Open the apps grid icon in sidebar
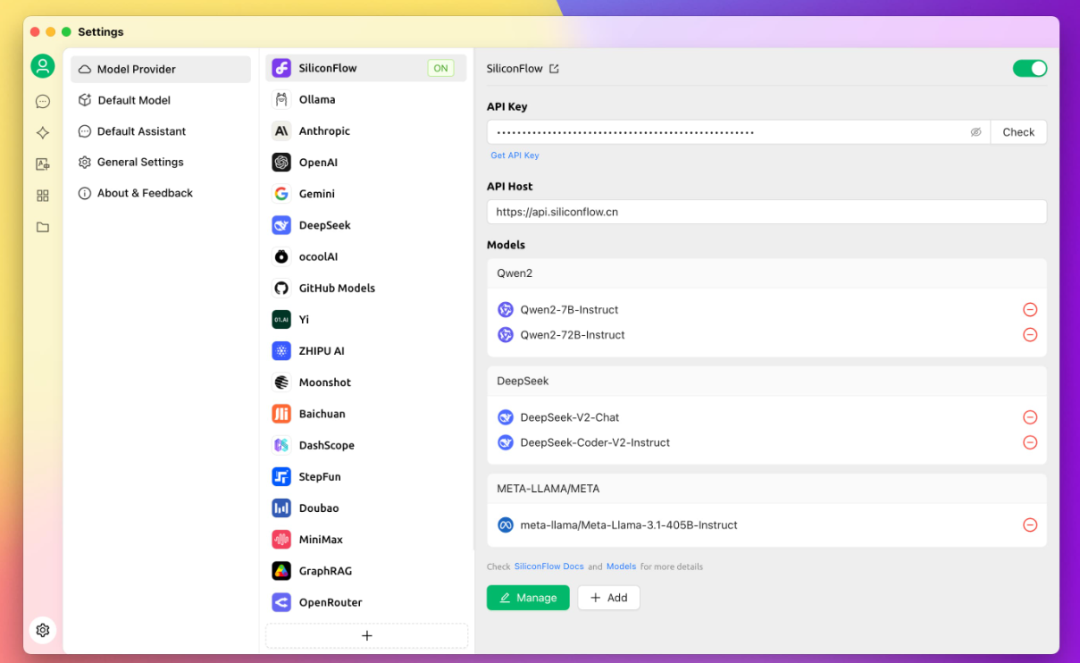 tap(43, 196)
